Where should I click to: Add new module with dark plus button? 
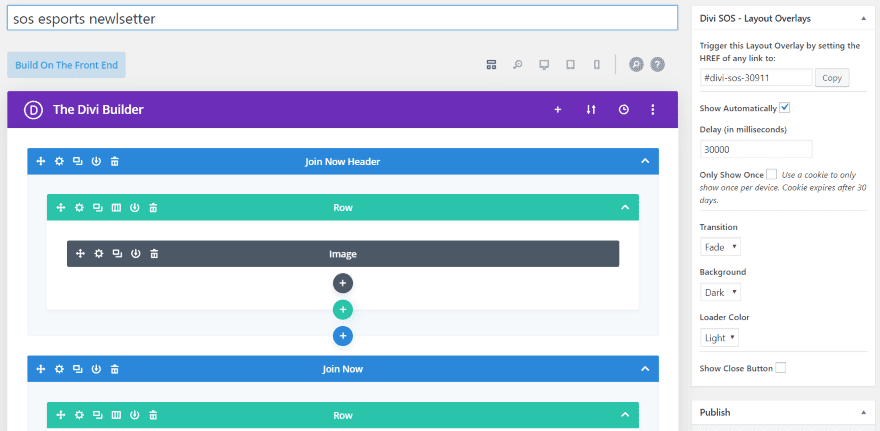click(343, 283)
